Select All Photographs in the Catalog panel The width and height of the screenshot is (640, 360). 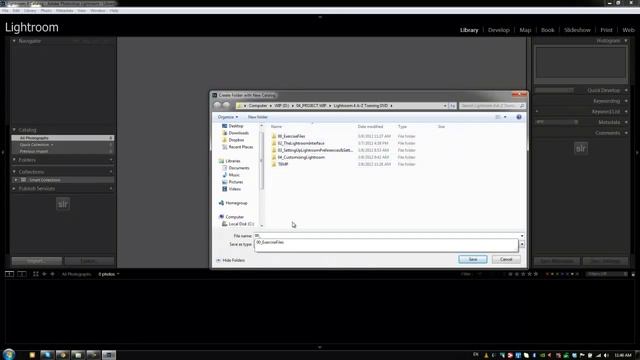point(62,138)
